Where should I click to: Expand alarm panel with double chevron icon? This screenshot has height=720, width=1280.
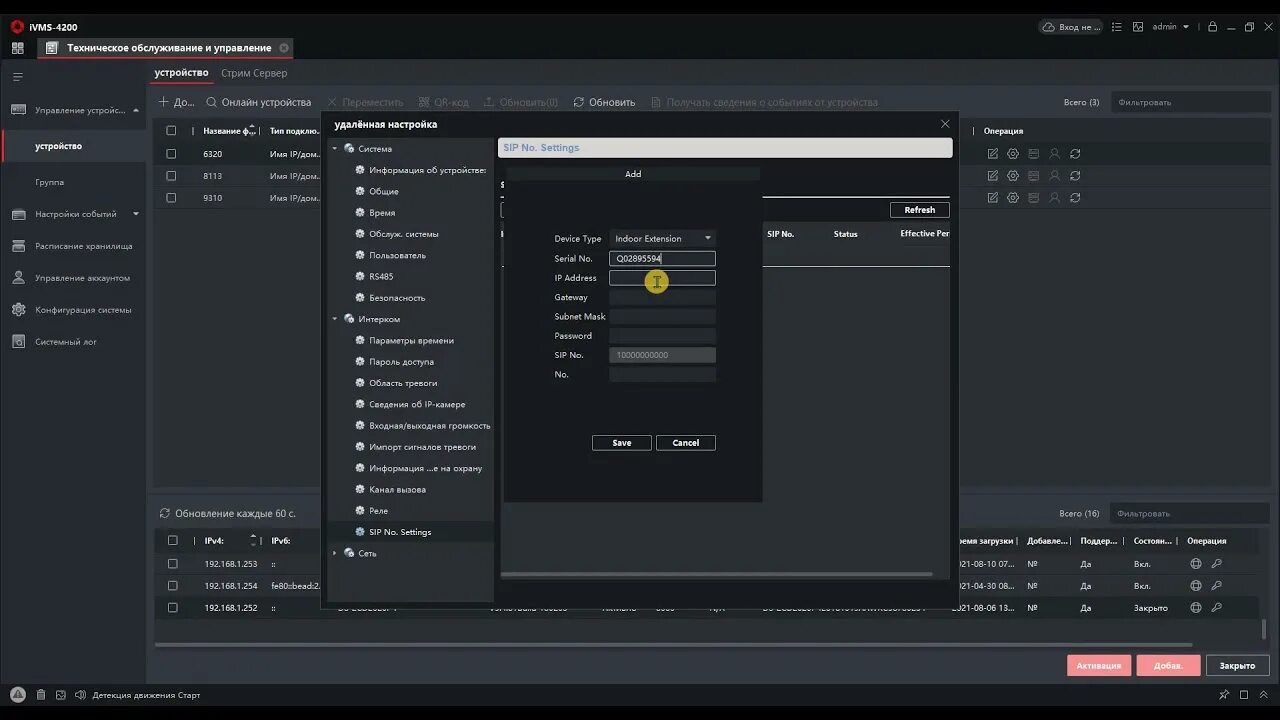point(1263,695)
